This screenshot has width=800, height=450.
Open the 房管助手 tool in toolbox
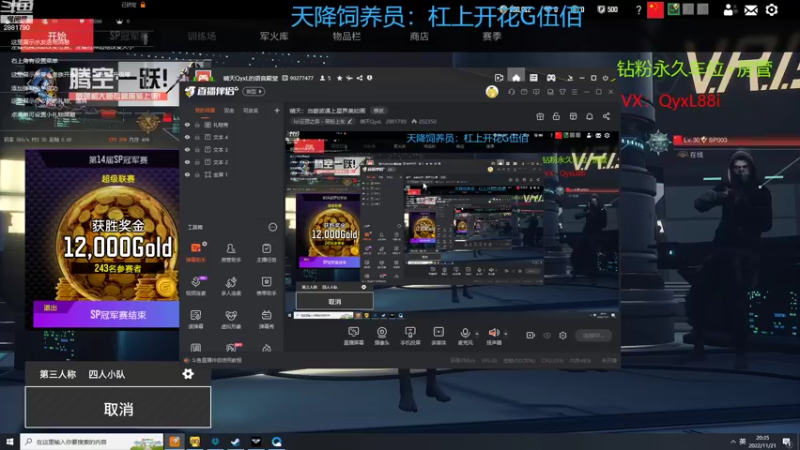pyautogui.click(x=231, y=252)
